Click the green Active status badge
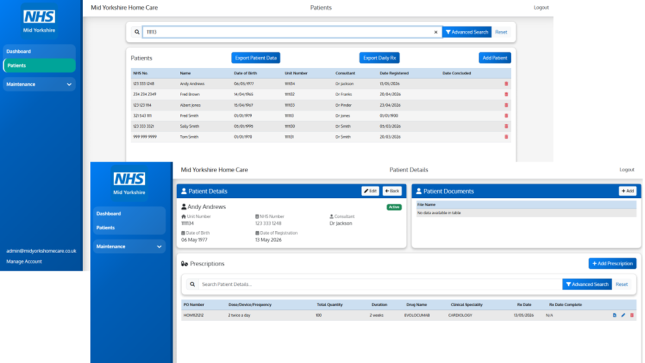Screen dimensions: 645x363 (x=394, y=207)
